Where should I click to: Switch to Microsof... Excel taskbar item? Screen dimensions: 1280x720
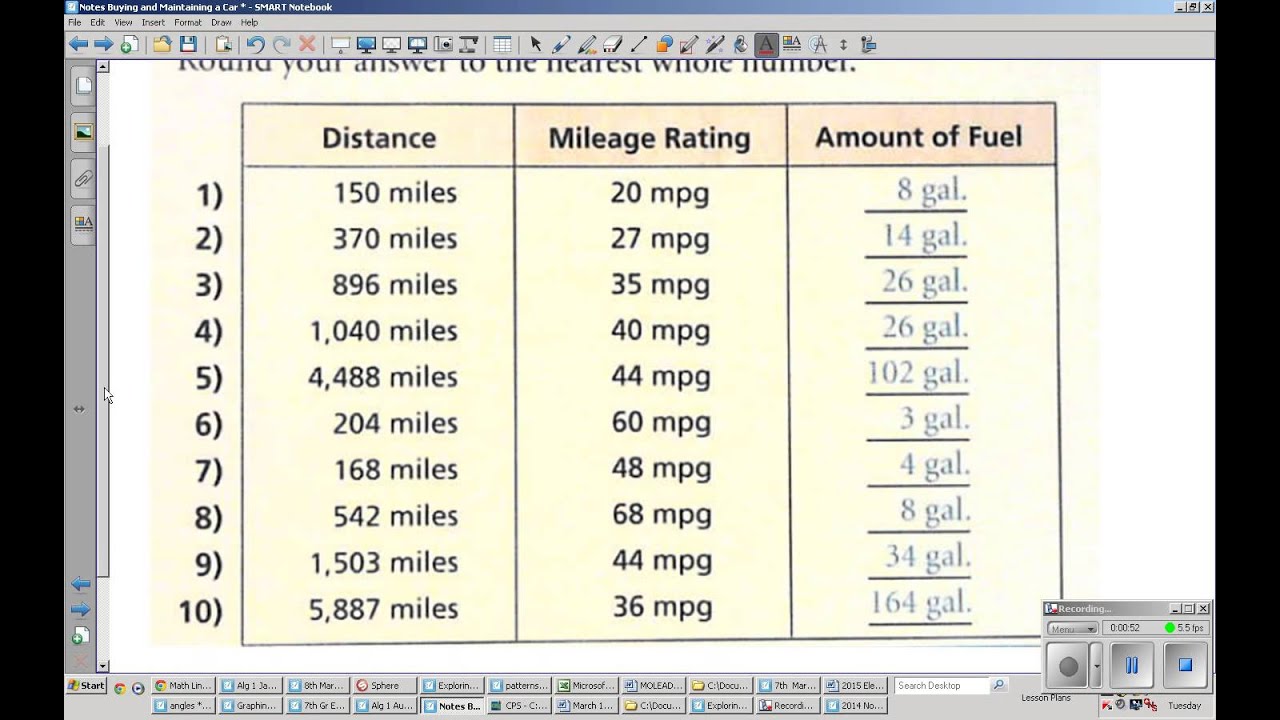point(586,686)
